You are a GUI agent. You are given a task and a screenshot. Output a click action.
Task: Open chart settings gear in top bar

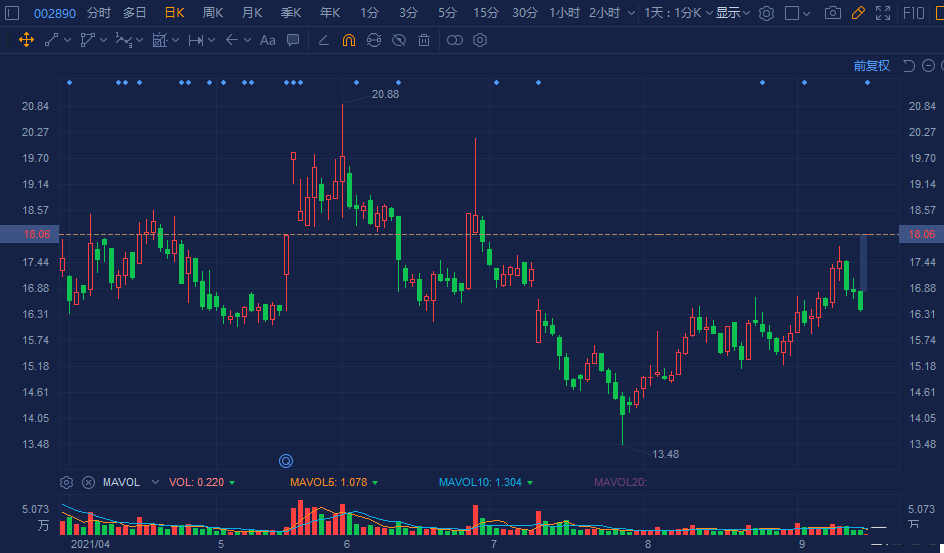[766, 13]
